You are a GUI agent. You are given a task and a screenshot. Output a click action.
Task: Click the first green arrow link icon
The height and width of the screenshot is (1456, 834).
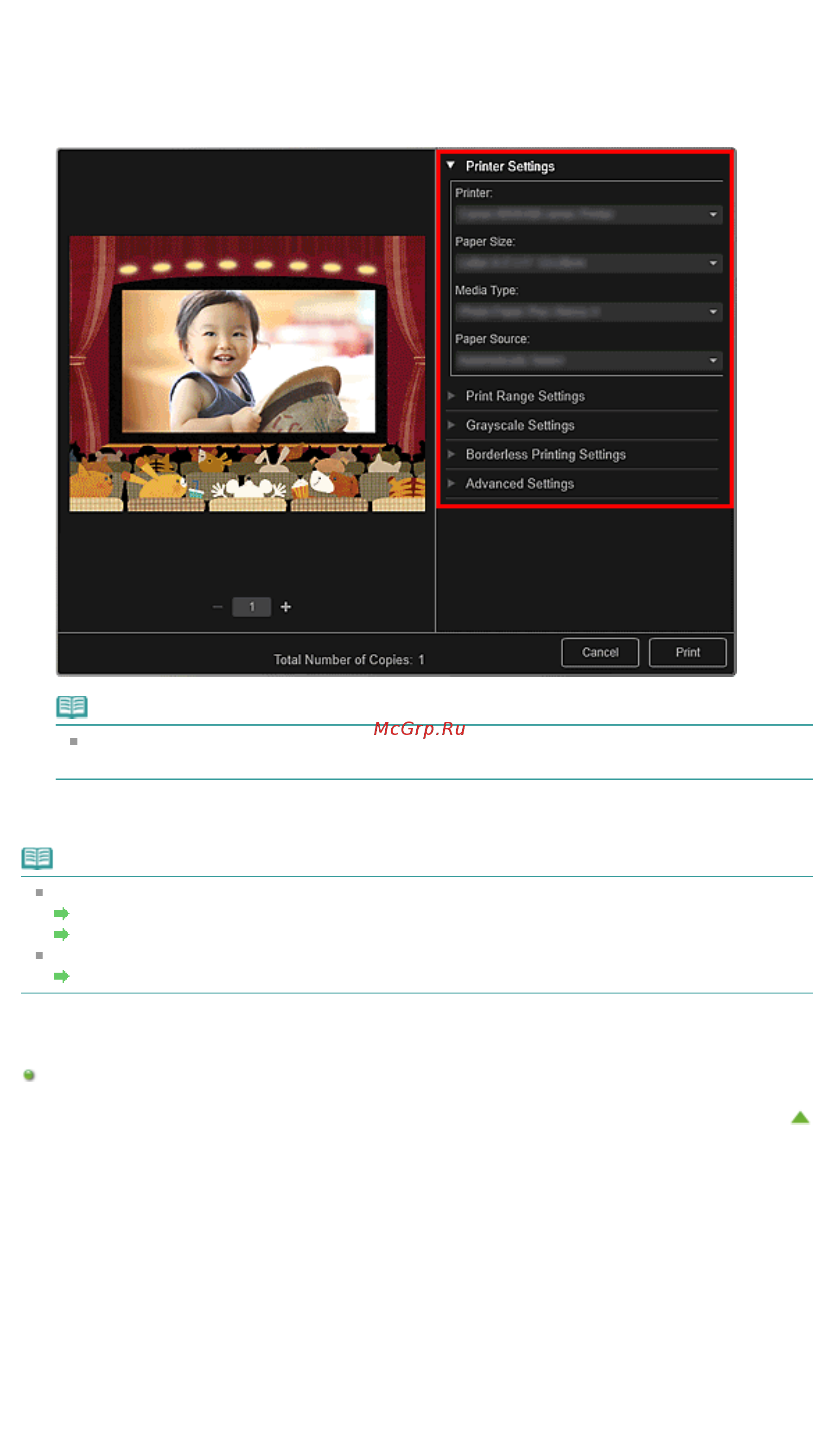point(62,914)
